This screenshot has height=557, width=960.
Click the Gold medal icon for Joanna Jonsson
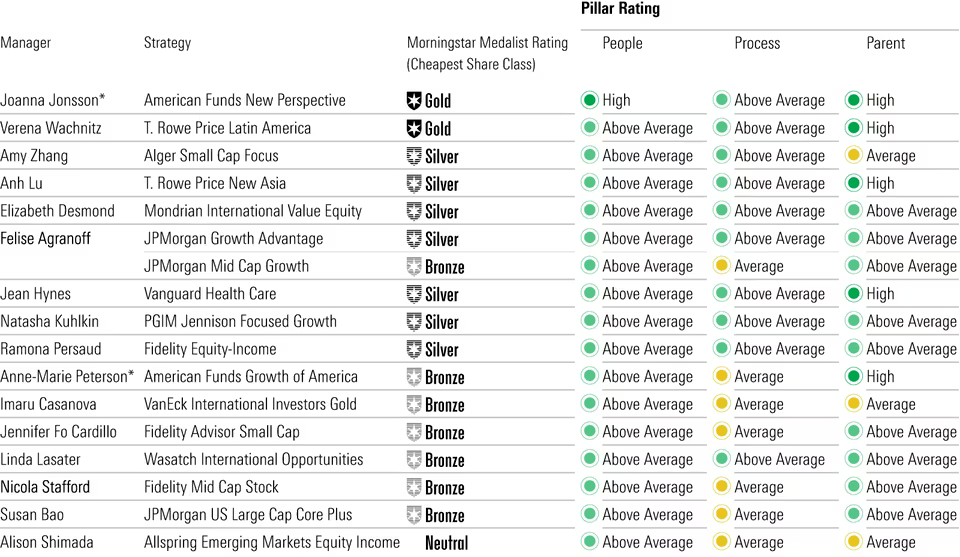click(x=414, y=101)
